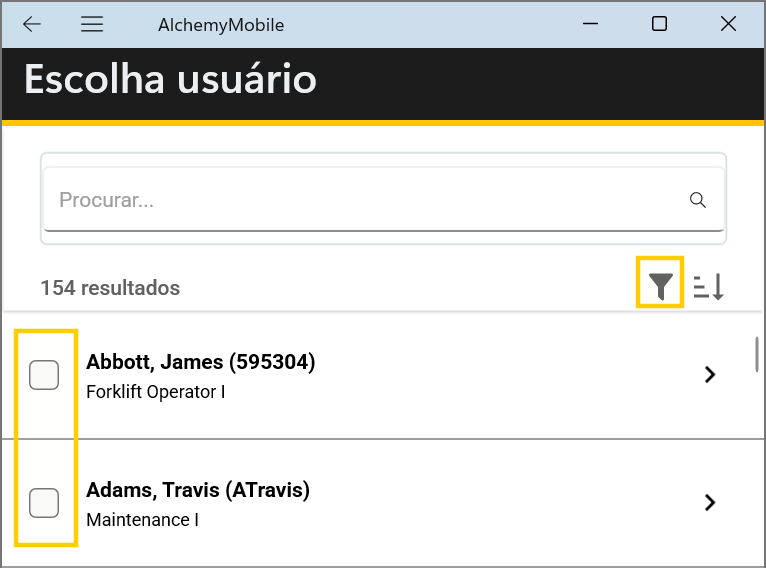Open Adams, Travis chevron arrow

point(710,502)
